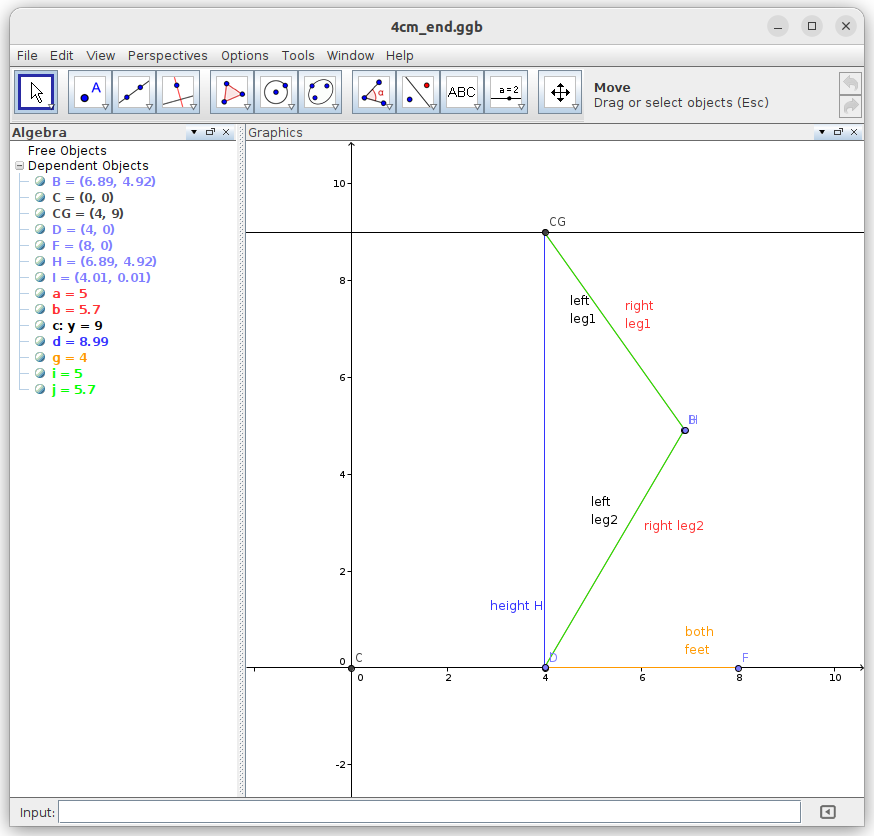The image size is (874, 836).
Task: Toggle visibility of point B
Action: [x=40, y=181]
